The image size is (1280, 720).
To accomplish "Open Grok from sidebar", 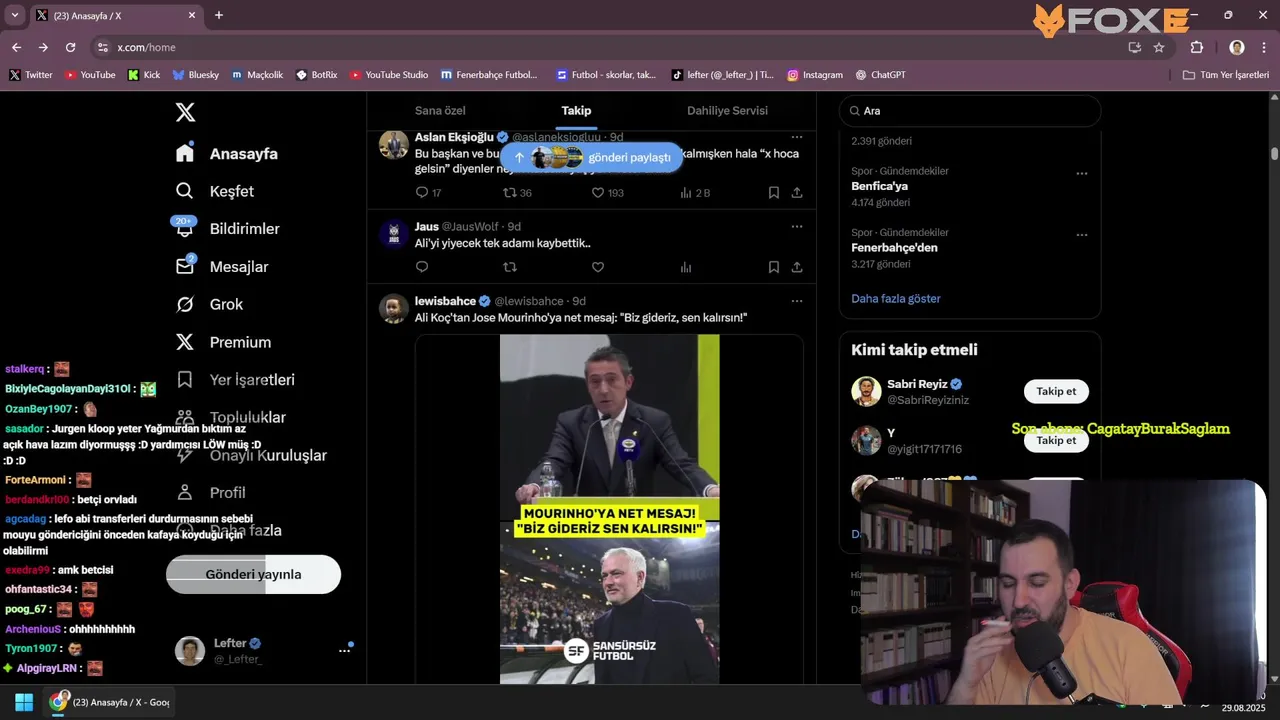I will coord(210,304).
